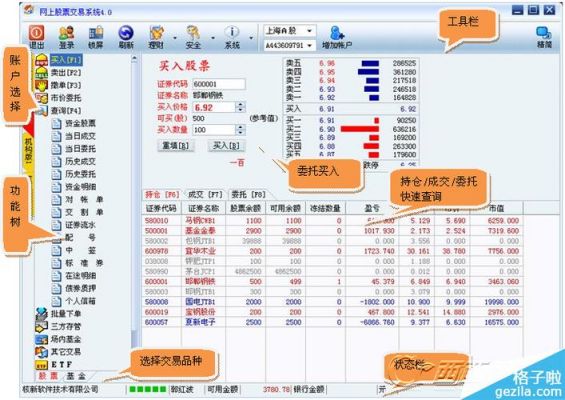Image resolution: width=565 pixels, height=400 pixels.
Task: Click the 买入价格 field showing 6.92
Action: click(x=214, y=107)
